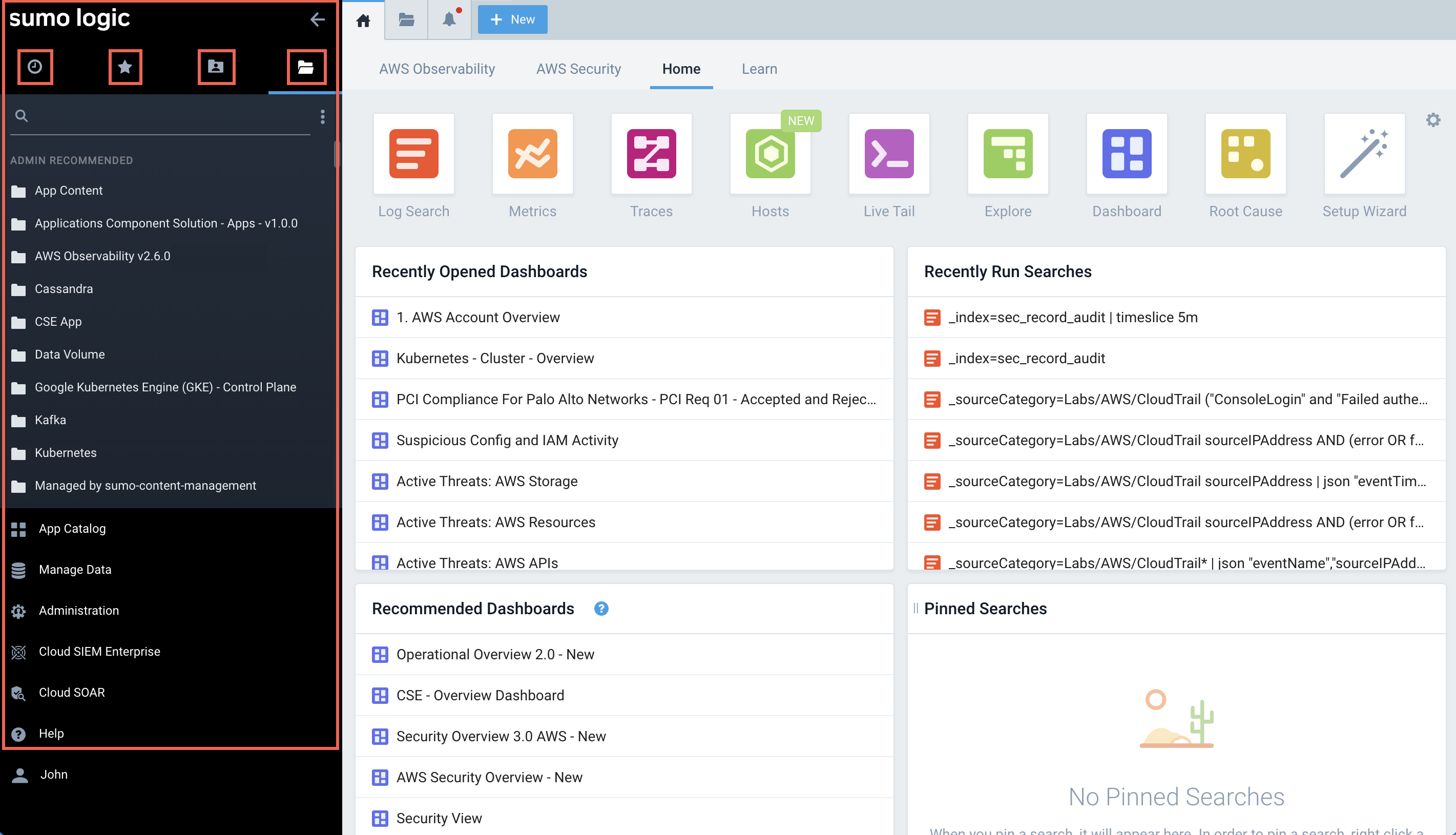The image size is (1456, 835).
Task: Click the sumo logic logo
Action: [69, 18]
